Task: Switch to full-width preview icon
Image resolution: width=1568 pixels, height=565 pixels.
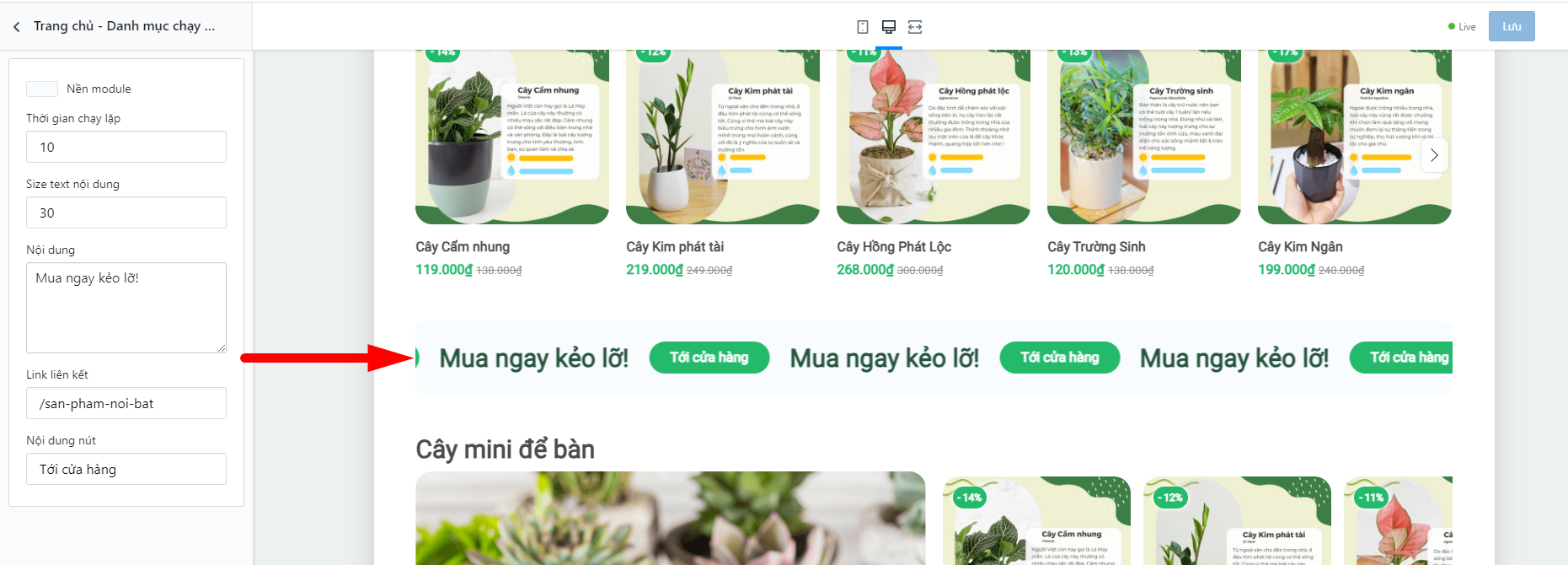Action: 915,27
